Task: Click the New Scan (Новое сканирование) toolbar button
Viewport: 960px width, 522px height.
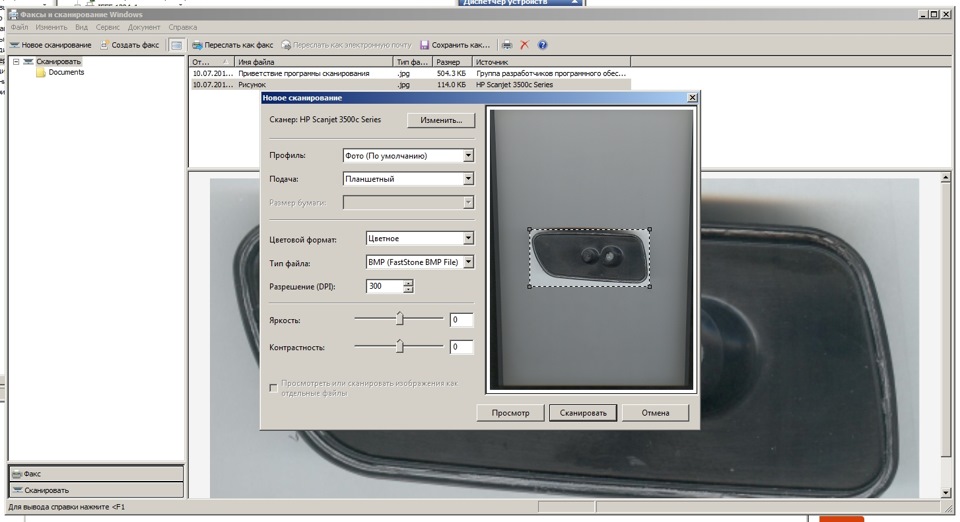Action: click(x=51, y=45)
